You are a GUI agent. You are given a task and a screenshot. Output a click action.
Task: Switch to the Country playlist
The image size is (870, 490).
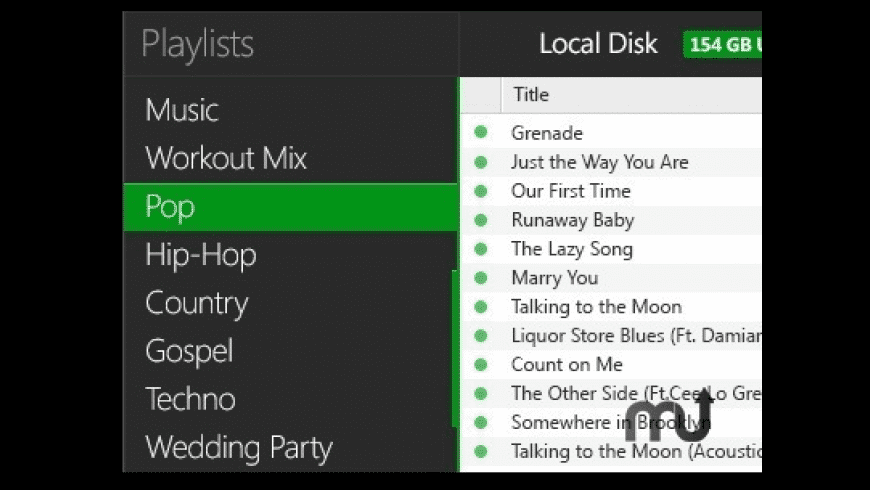click(x=197, y=303)
